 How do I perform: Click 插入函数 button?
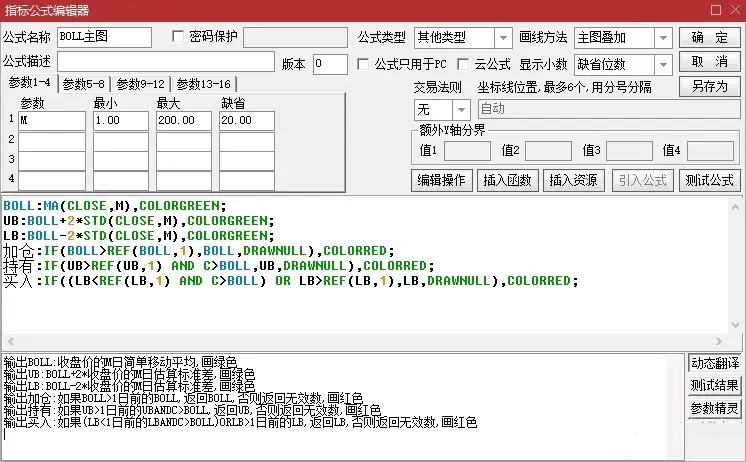[507, 181]
